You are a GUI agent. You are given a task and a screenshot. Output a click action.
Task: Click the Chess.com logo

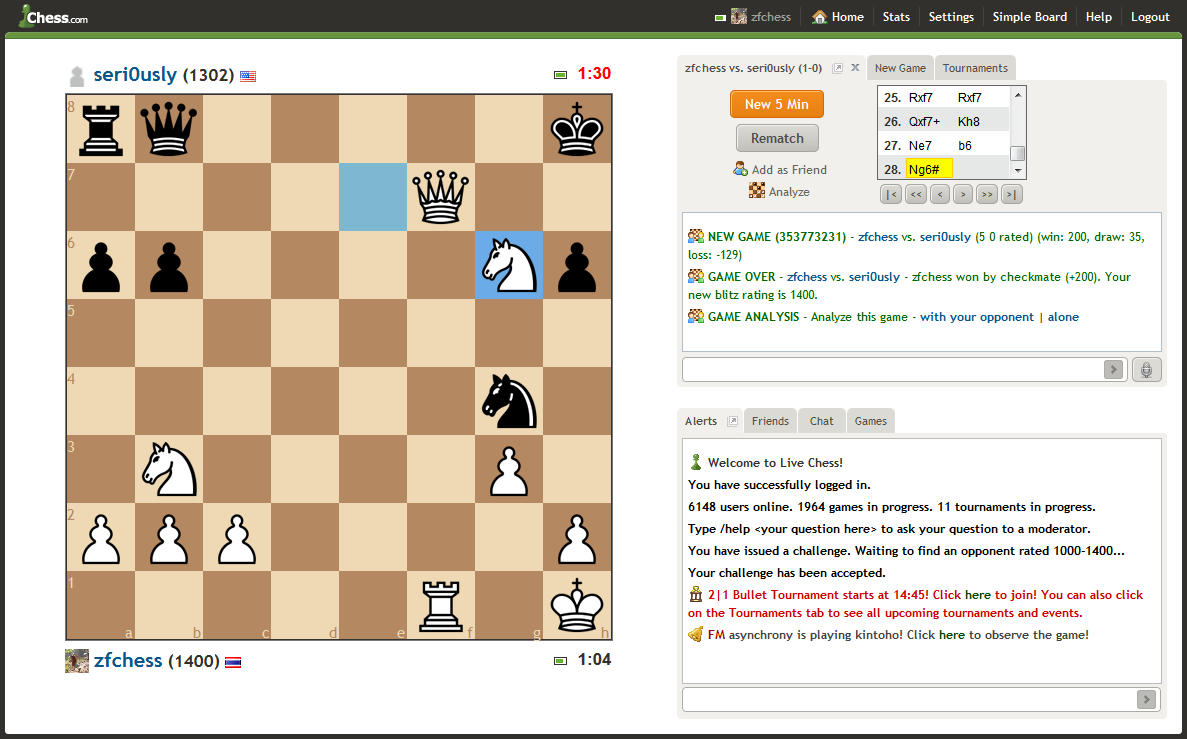pyautogui.click(x=53, y=16)
